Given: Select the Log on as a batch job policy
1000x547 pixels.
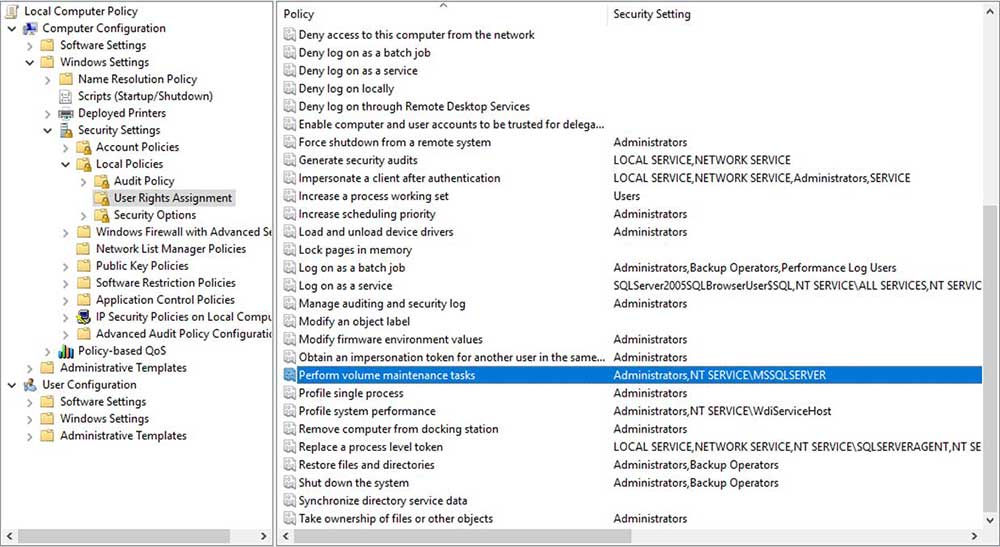Looking at the screenshot, I should pos(351,268).
